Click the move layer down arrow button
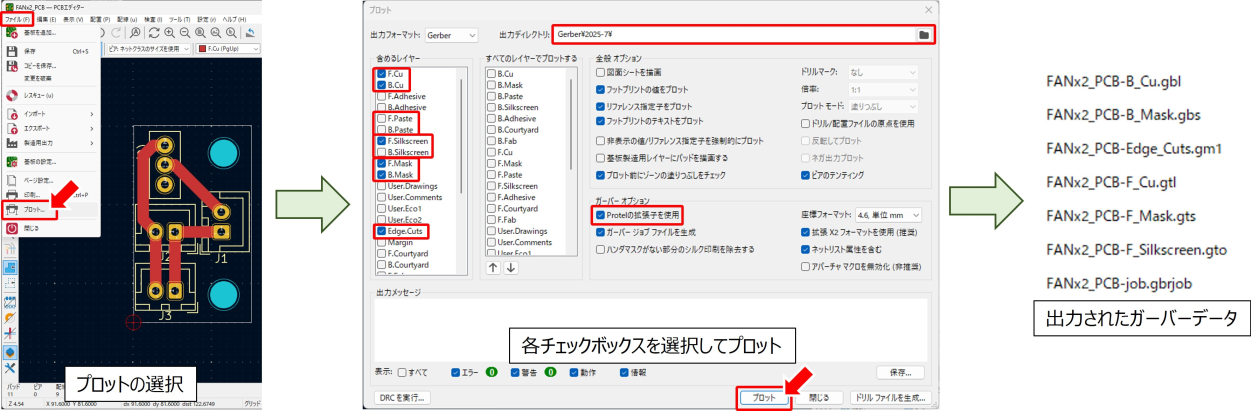Image resolution: width=1251 pixels, height=411 pixels. point(510,267)
